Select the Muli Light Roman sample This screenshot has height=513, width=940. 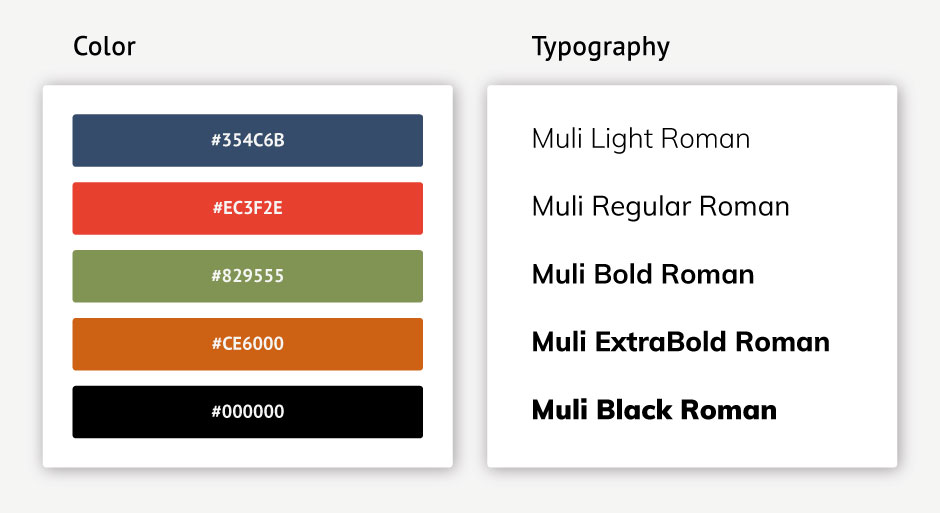click(641, 139)
